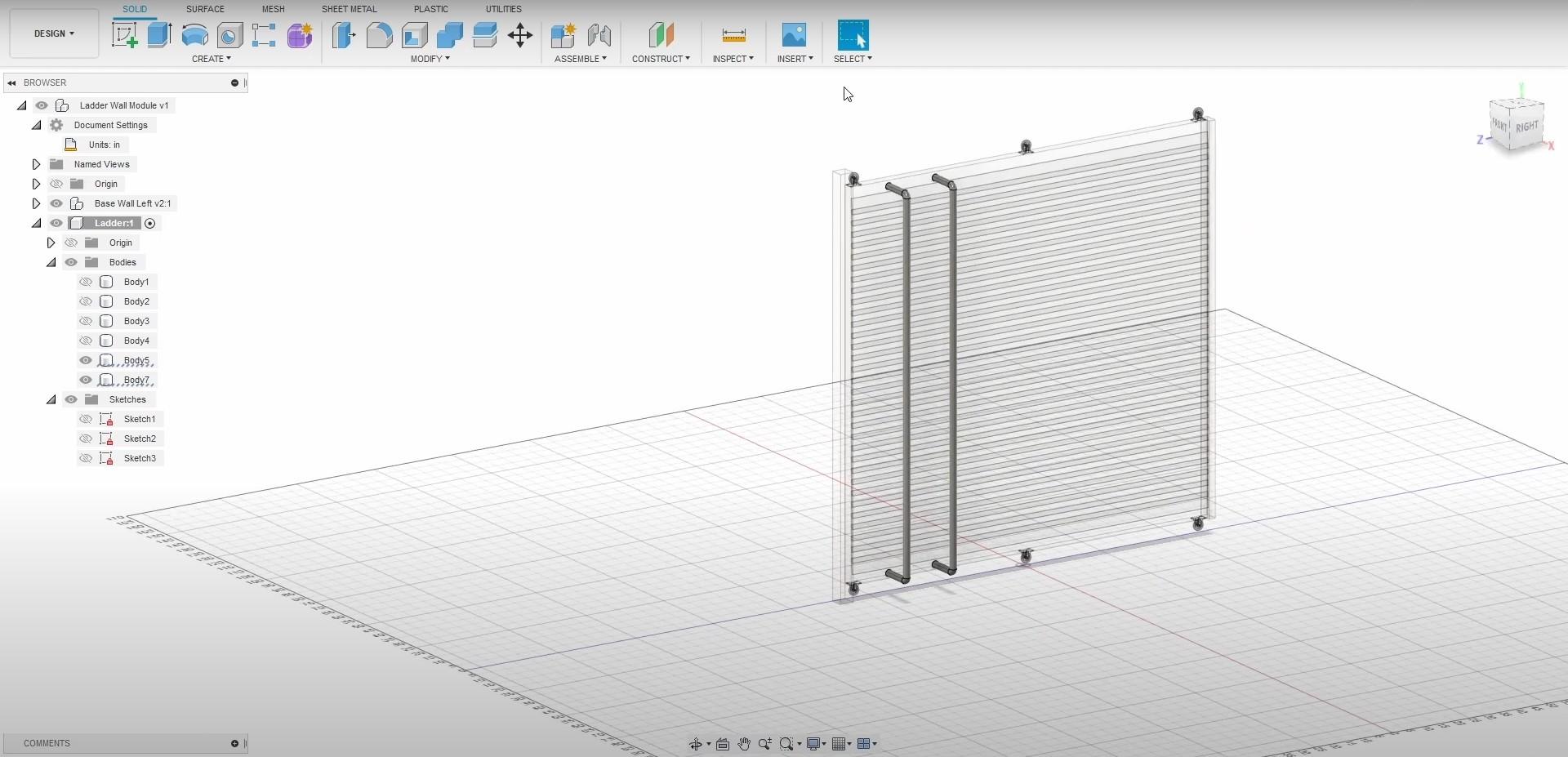Select the Extrude tool

[159, 35]
